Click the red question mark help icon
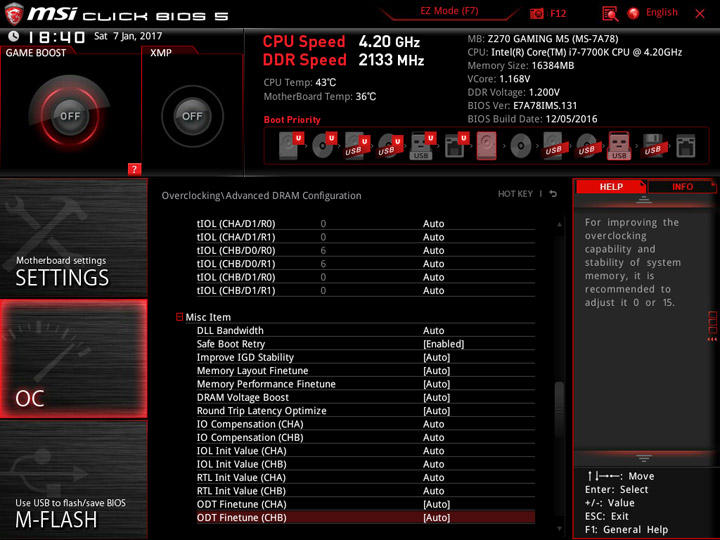This screenshot has height=540, width=720. (134, 169)
